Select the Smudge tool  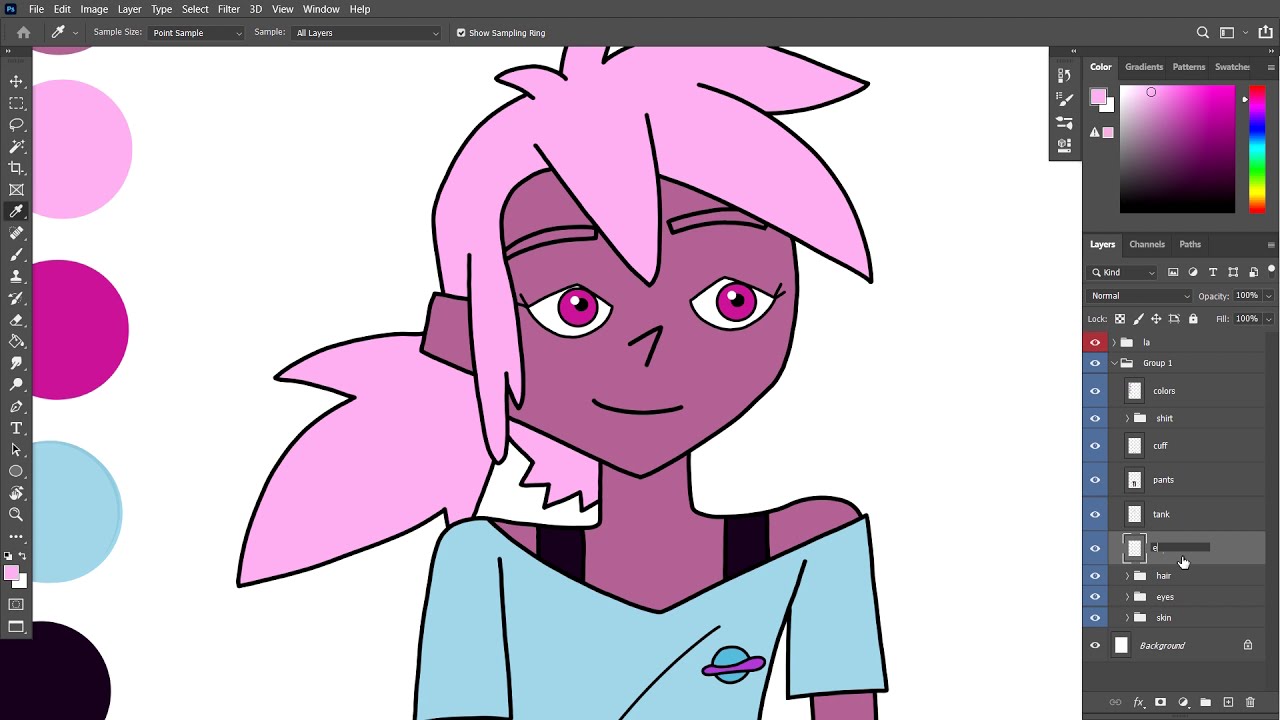pos(16,363)
